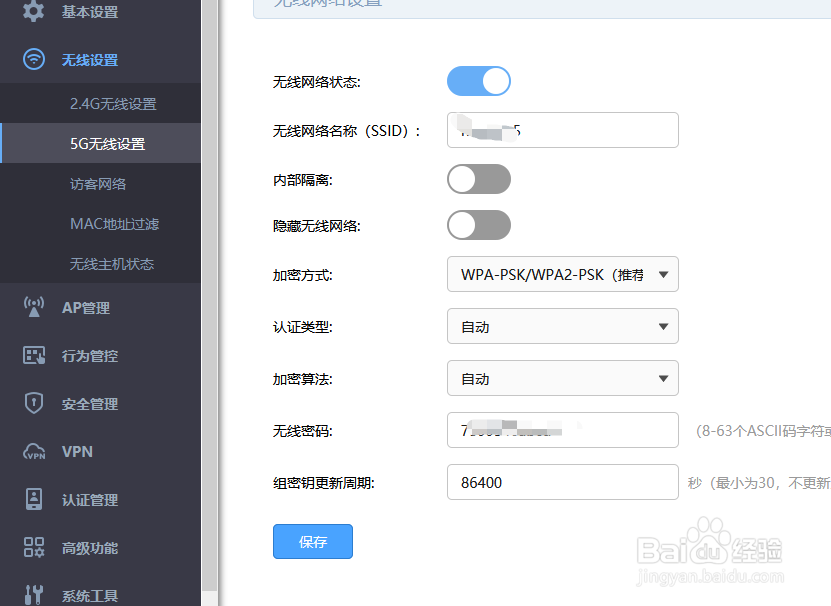Click the SSID name input field
831x606 pixels.
pyautogui.click(x=563, y=130)
